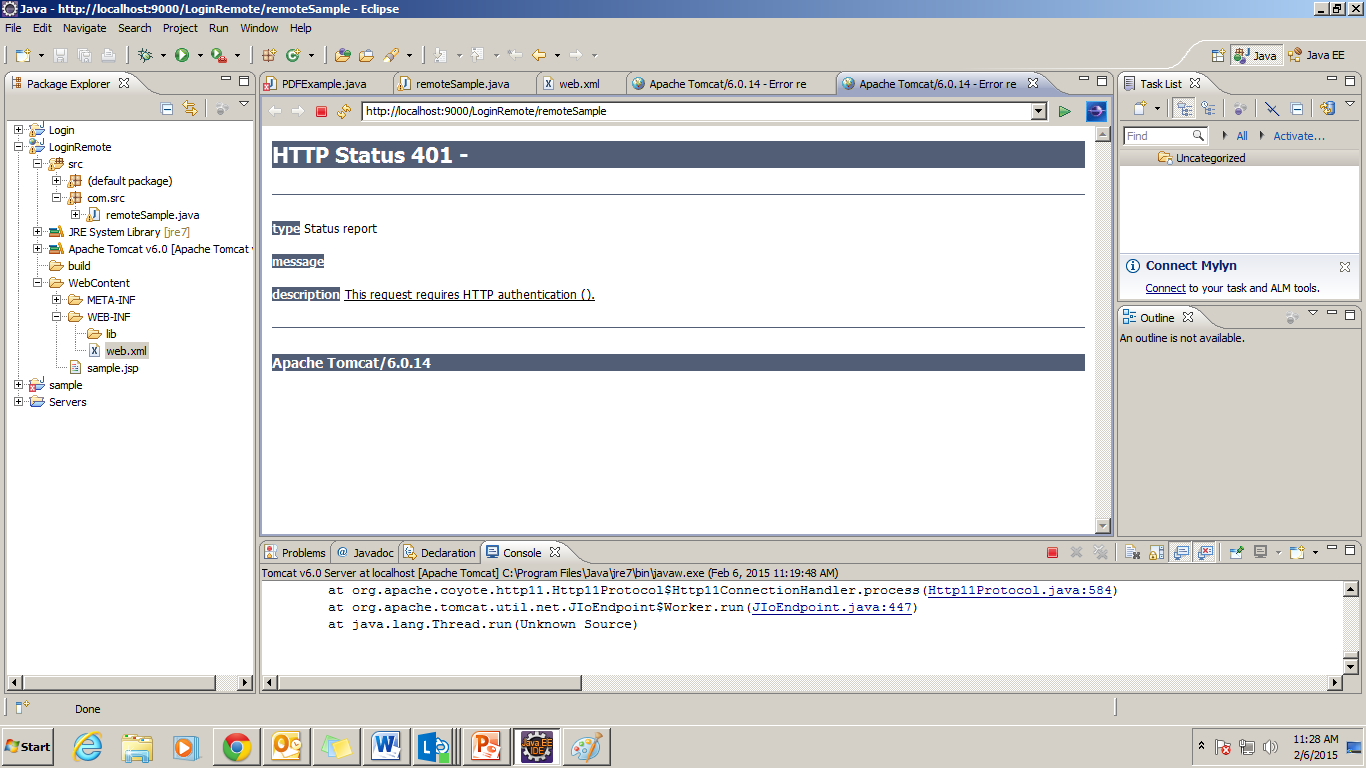Open the Window menu
Viewport: 1366px width, 768px height.
click(259, 28)
